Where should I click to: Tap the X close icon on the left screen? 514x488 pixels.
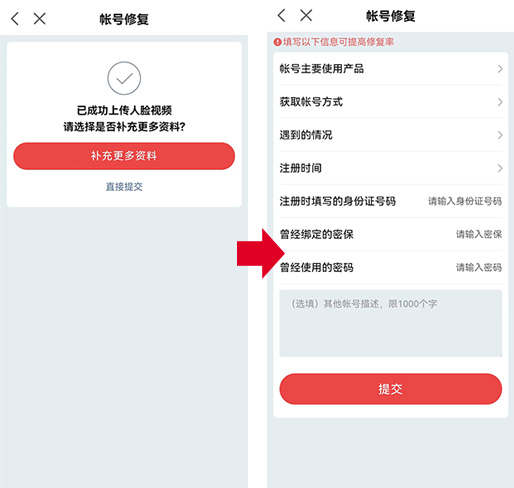tap(39, 19)
